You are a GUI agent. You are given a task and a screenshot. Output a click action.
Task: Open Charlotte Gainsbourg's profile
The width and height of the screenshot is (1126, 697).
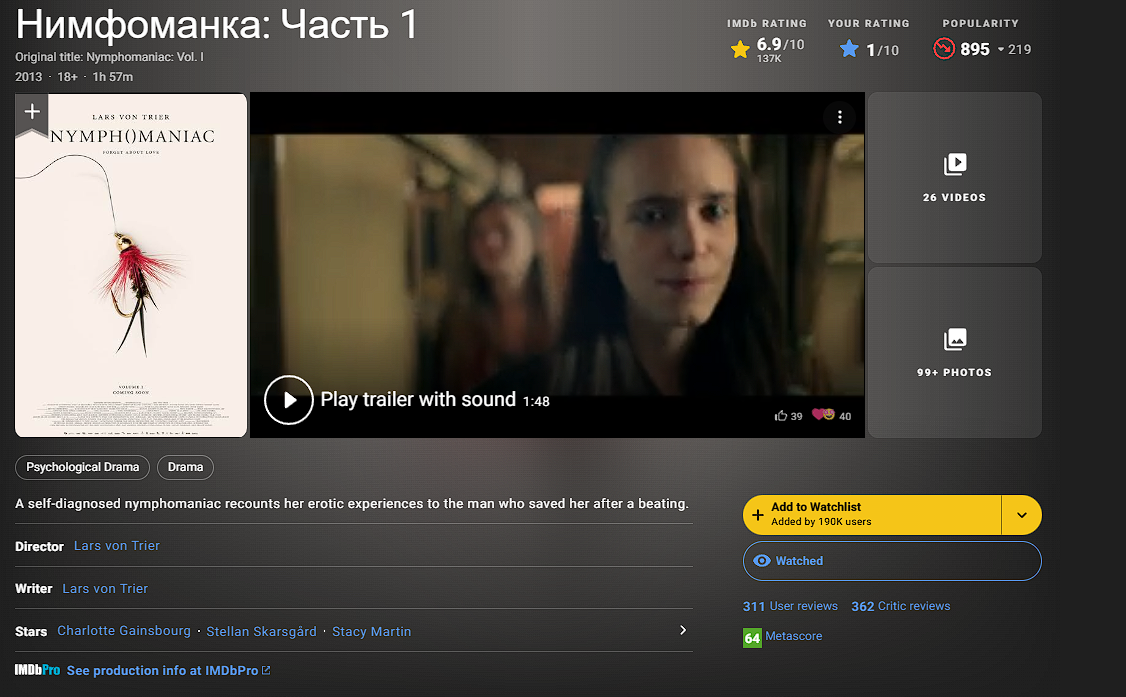pos(124,631)
